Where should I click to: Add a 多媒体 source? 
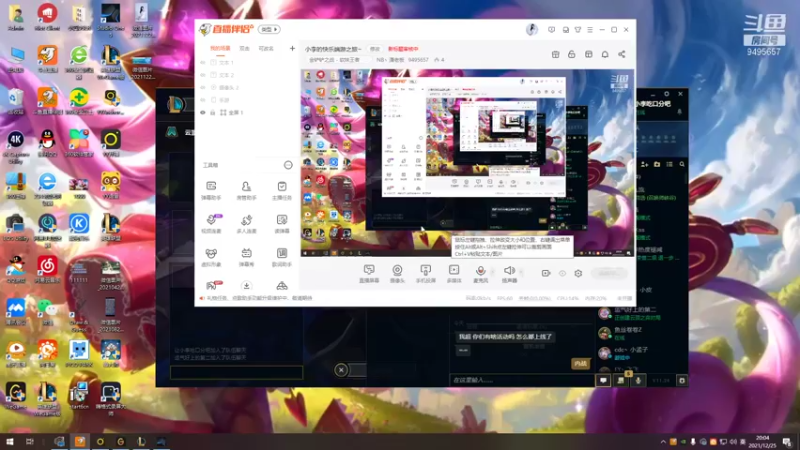pyautogui.click(x=454, y=274)
